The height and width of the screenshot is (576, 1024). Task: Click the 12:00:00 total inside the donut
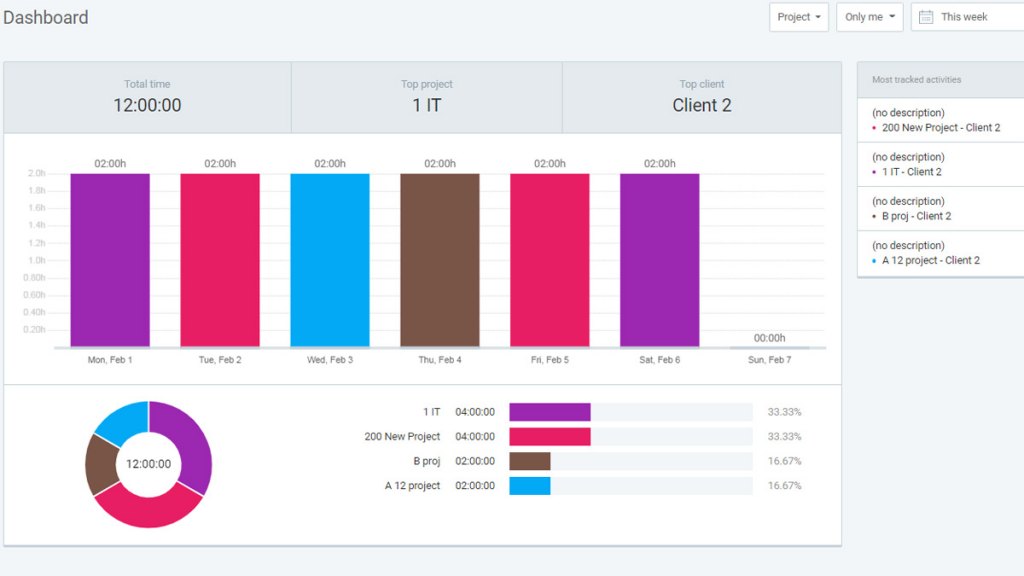148,462
